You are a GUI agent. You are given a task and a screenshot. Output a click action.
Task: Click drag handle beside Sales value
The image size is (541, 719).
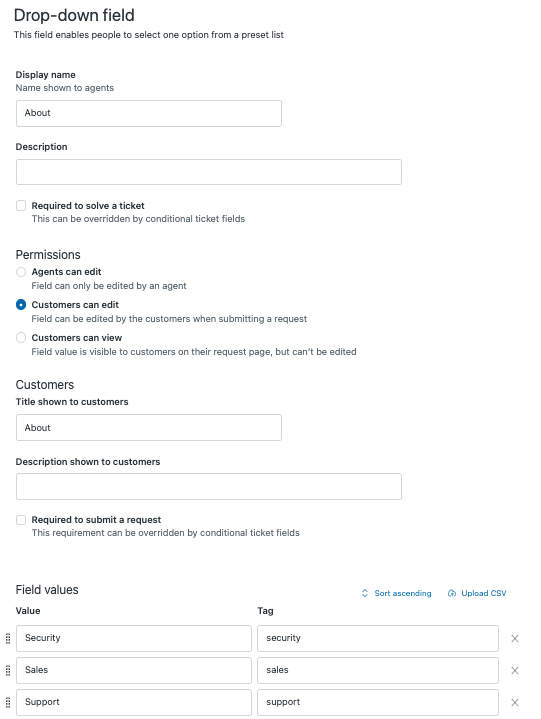(8, 670)
